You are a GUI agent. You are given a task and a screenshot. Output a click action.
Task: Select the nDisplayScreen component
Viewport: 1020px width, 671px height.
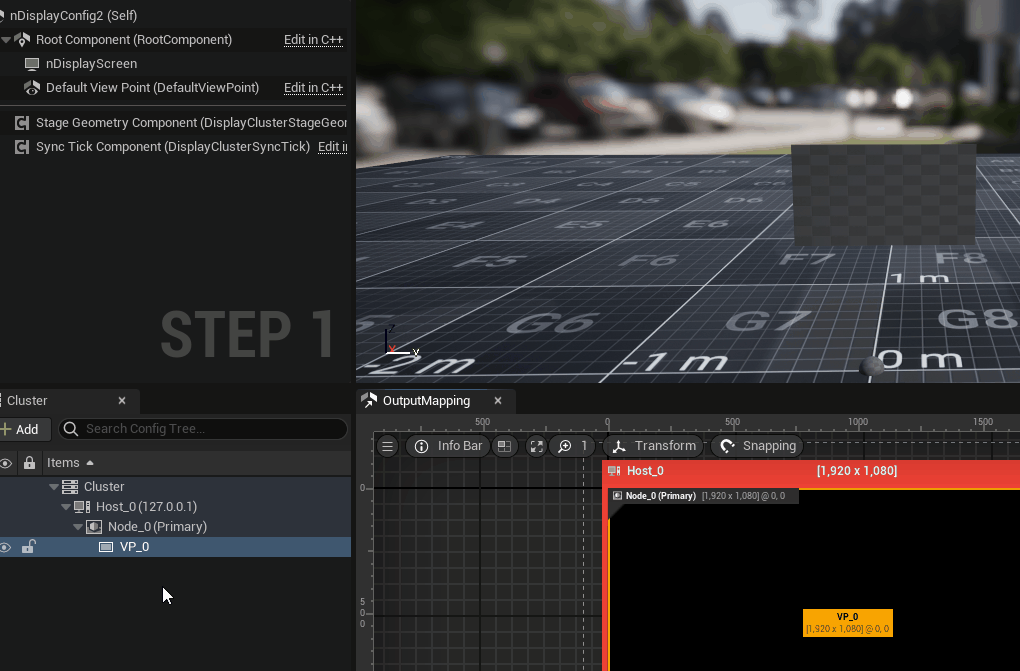pyautogui.click(x=91, y=64)
